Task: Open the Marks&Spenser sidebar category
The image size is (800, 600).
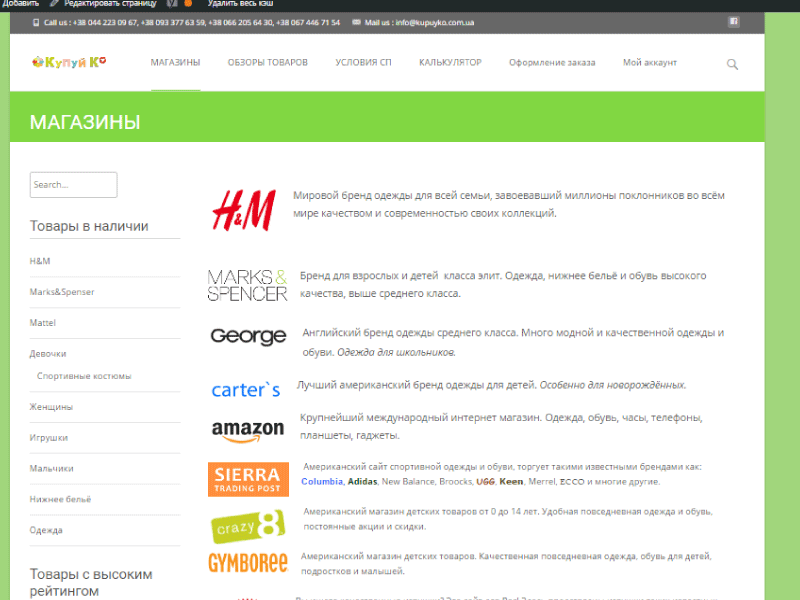Action: click(62, 292)
